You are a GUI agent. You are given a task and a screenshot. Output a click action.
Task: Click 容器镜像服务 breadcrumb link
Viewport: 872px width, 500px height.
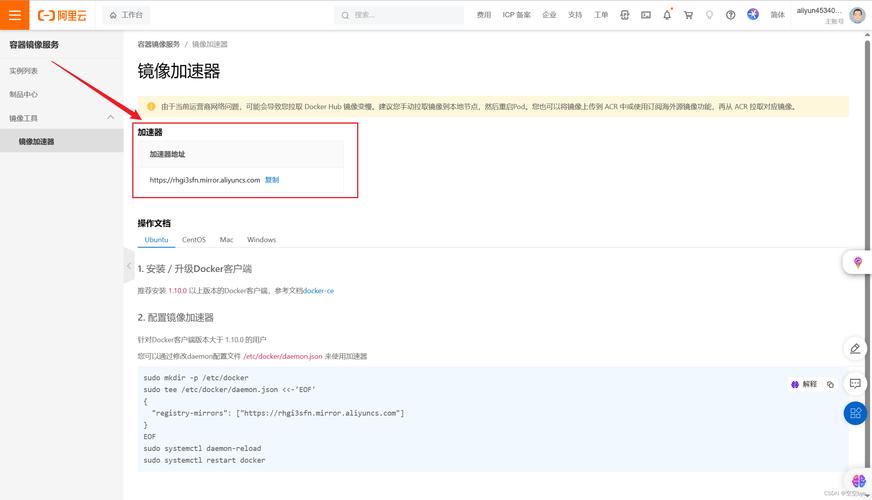click(x=158, y=44)
